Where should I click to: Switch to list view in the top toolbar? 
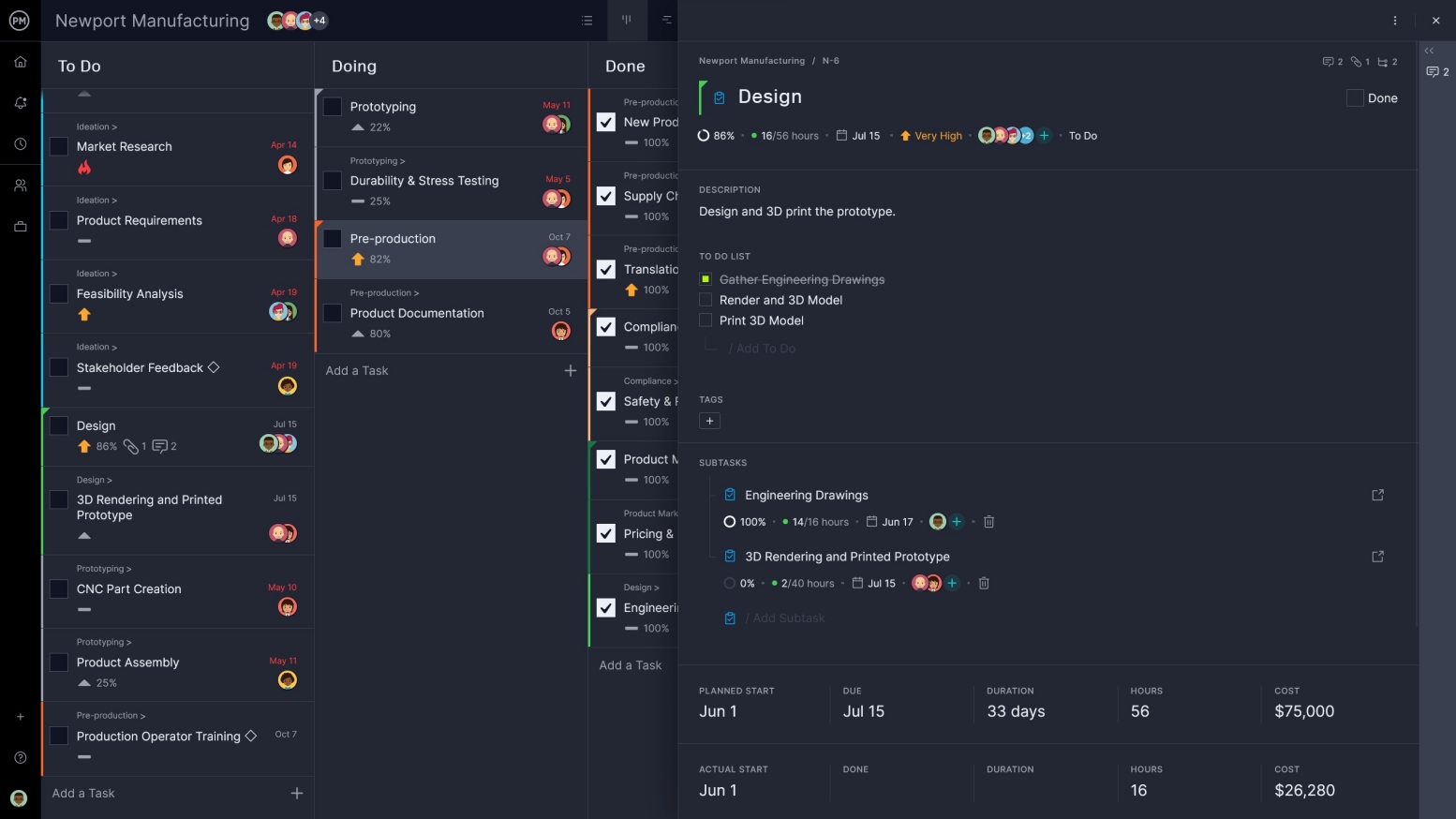click(587, 20)
